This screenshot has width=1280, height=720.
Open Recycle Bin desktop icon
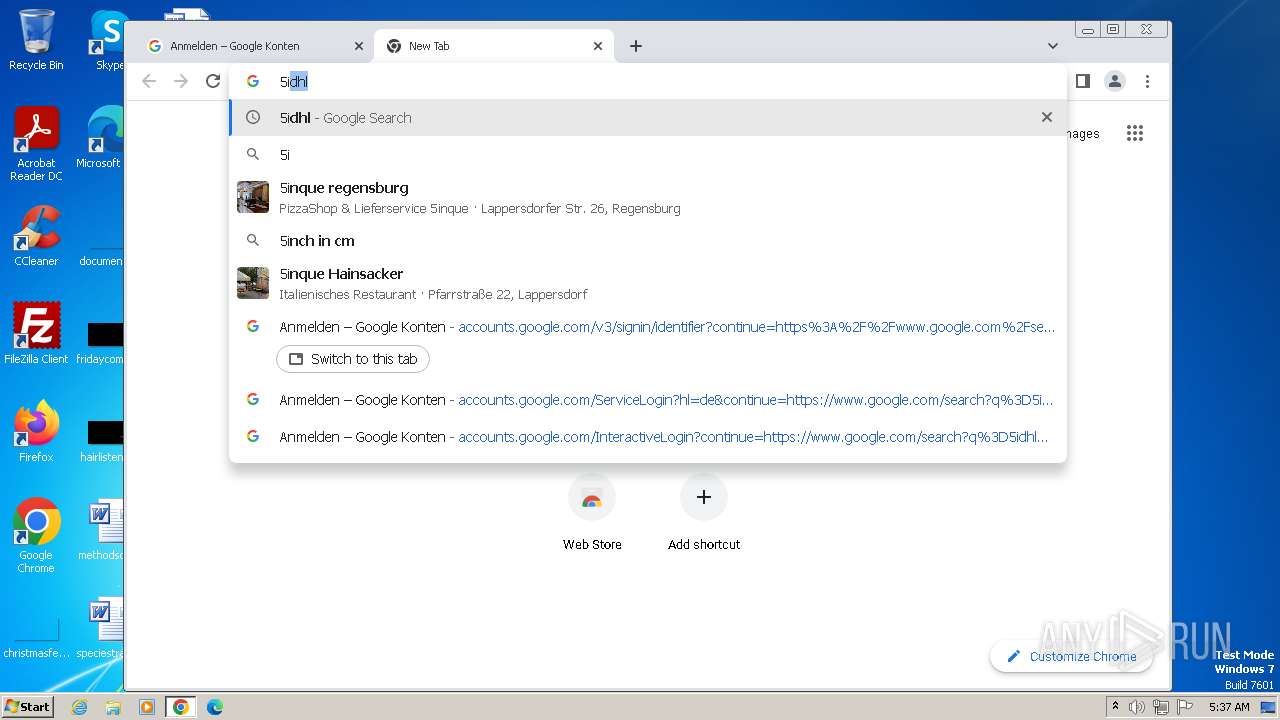[x=36, y=40]
